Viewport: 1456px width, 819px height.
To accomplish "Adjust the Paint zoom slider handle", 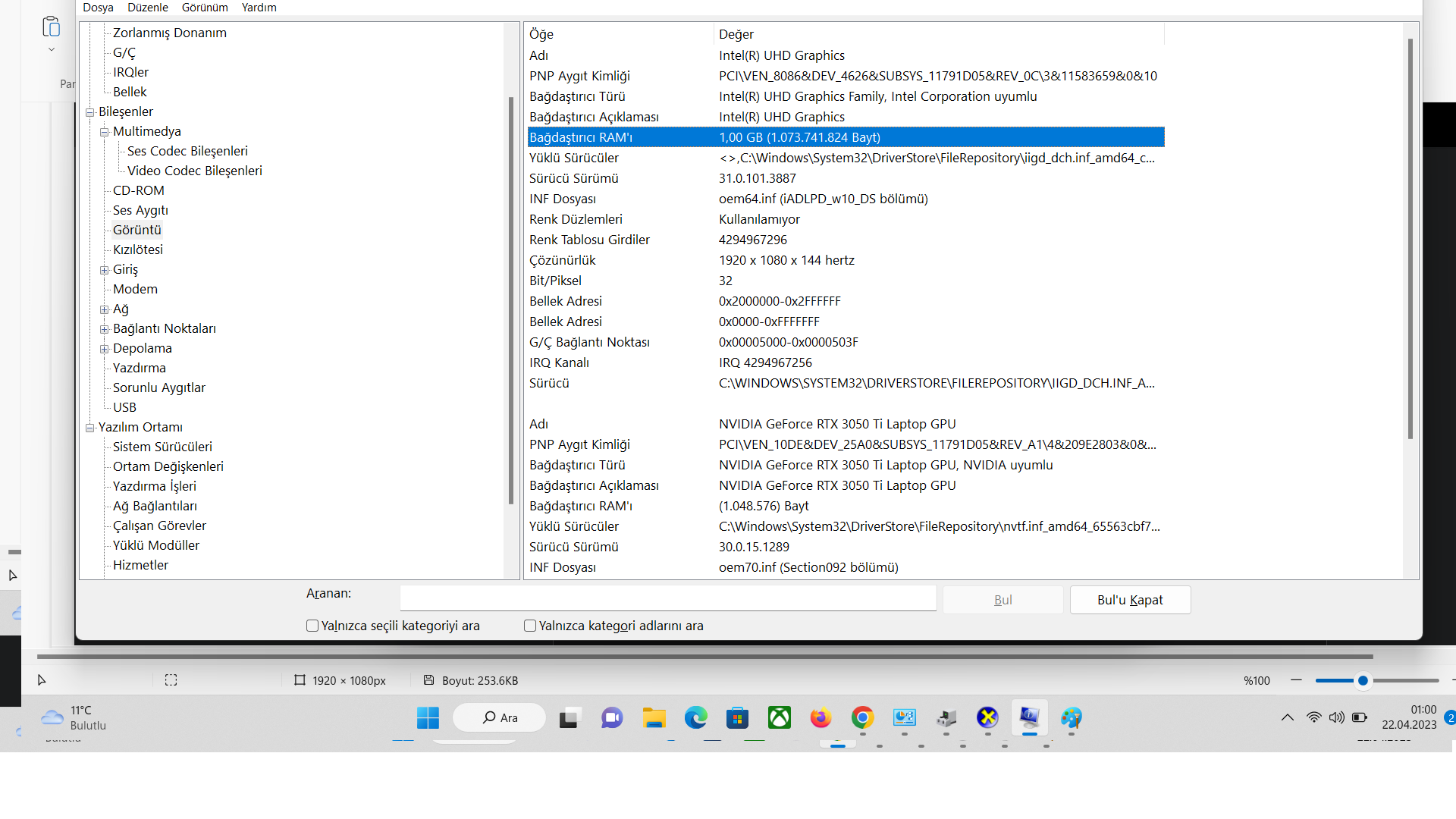I will (1363, 680).
